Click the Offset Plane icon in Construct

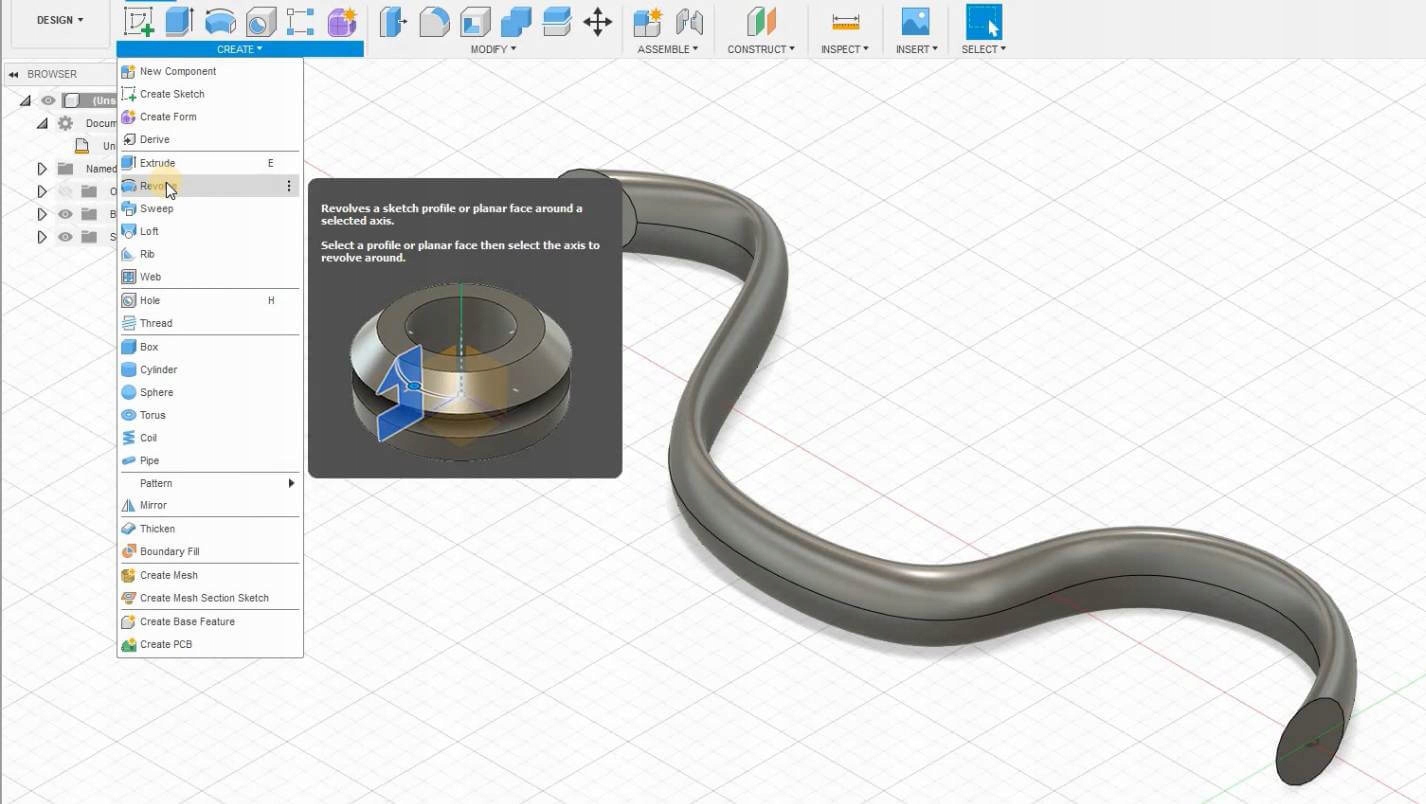coord(761,21)
